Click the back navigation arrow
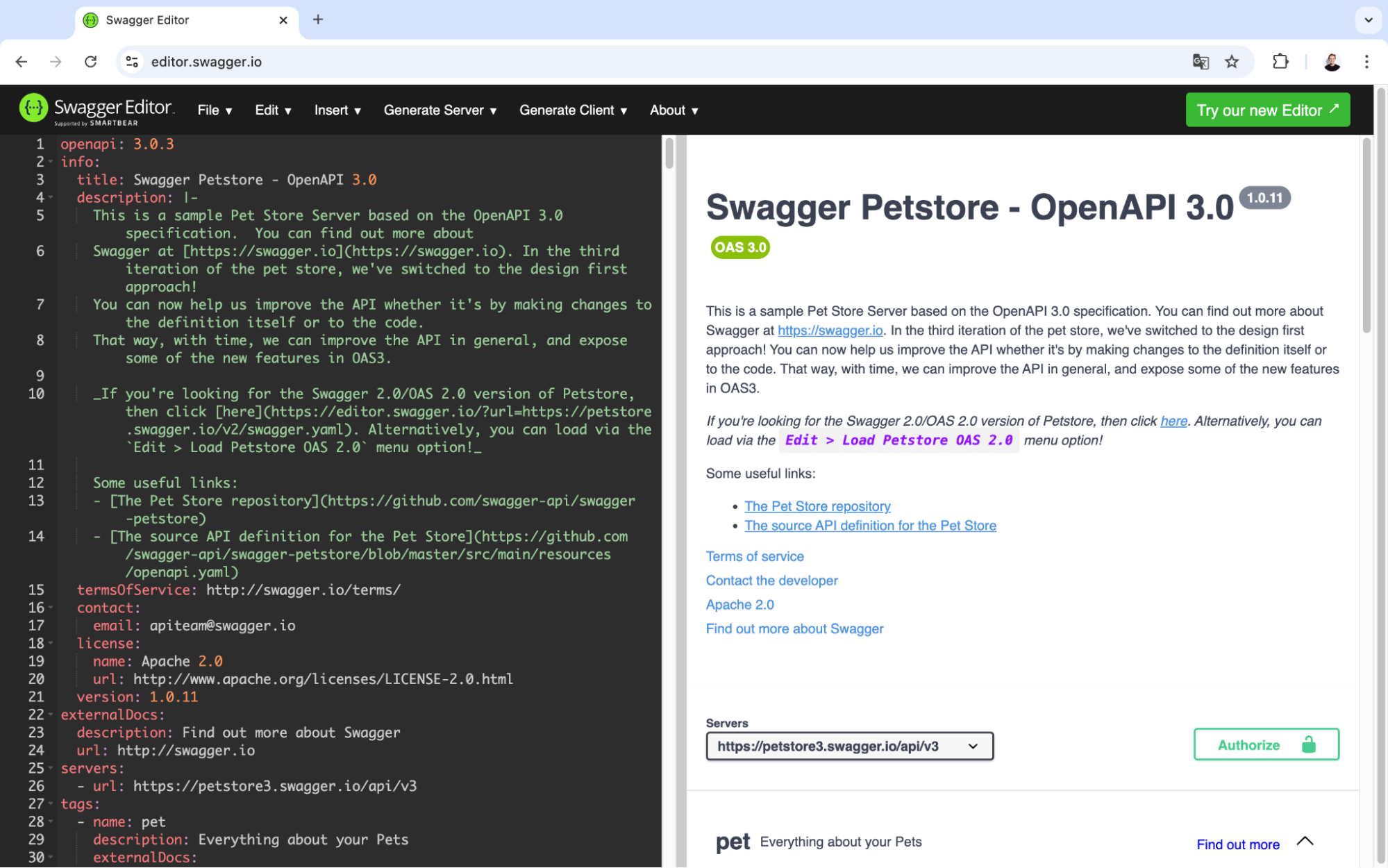Image resolution: width=1388 pixels, height=868 pixels. tap(22, 62)
